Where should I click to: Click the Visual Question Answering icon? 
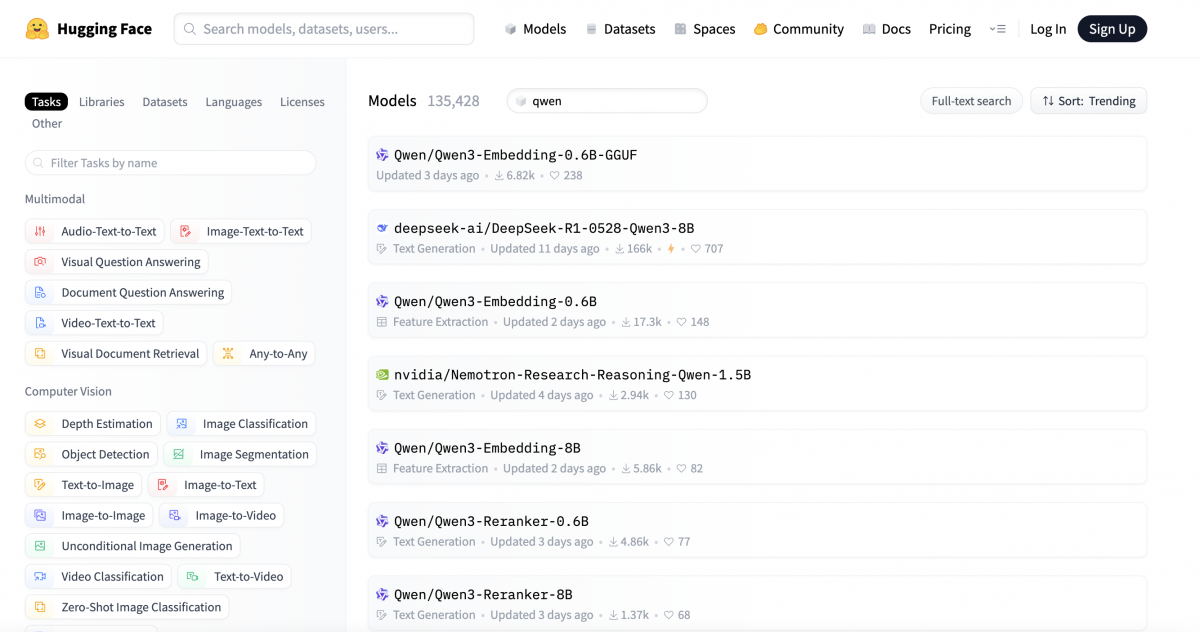pos(40,262)
